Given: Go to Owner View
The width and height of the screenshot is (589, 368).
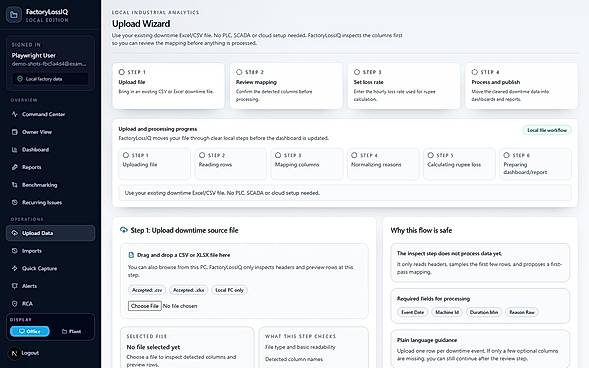Looking at the screenshot, I should tap(50, 132).
